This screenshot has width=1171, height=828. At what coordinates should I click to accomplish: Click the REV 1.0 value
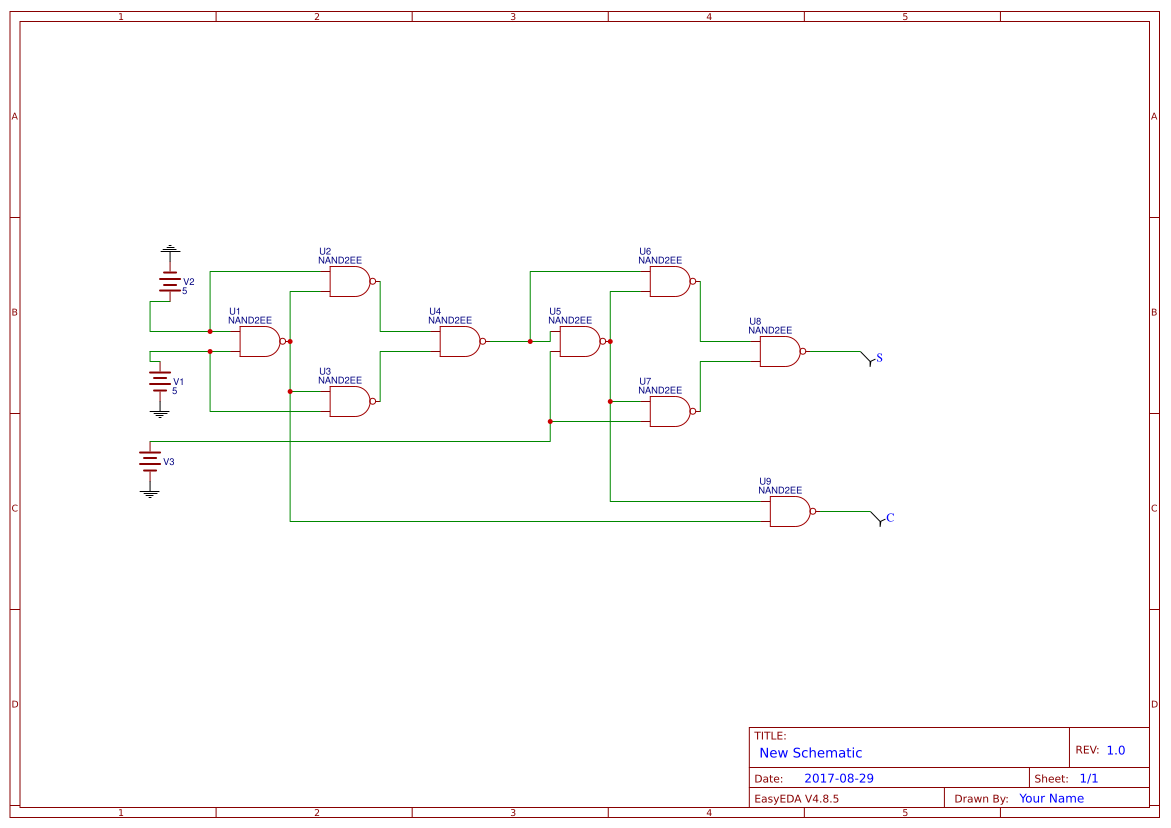[x=1116, y=750]
